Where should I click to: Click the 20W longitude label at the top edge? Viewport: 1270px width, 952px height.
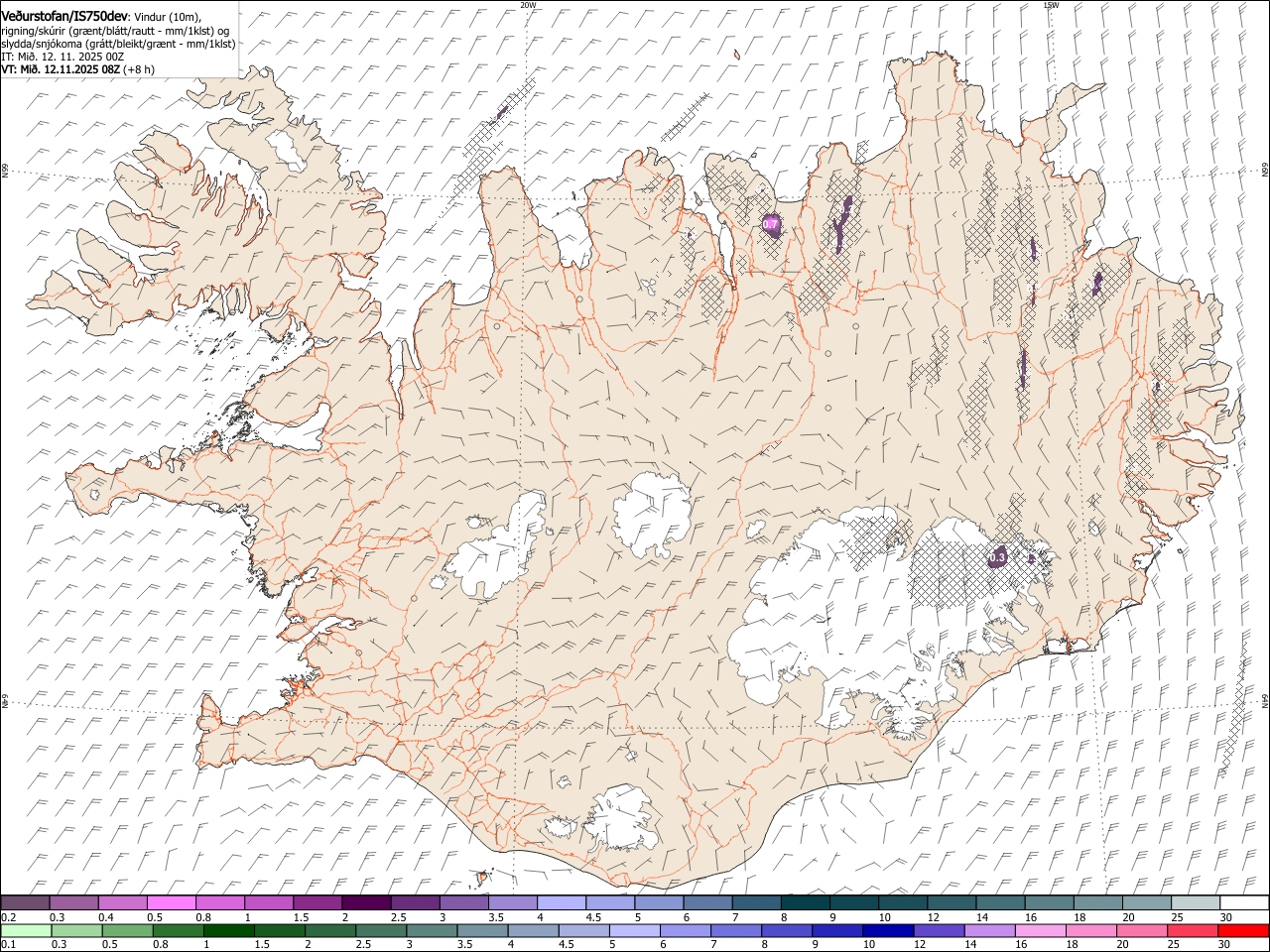528,5
